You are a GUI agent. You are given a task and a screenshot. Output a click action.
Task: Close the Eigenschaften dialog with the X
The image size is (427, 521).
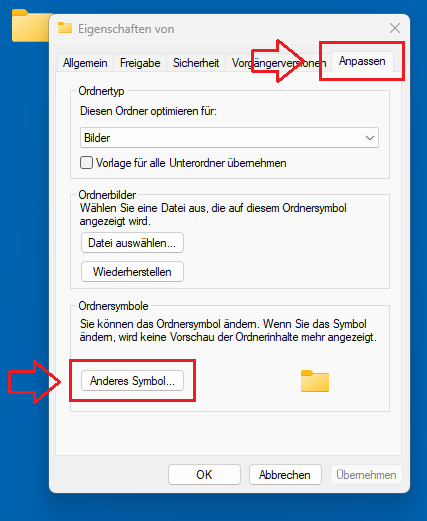tap(395, 28)
